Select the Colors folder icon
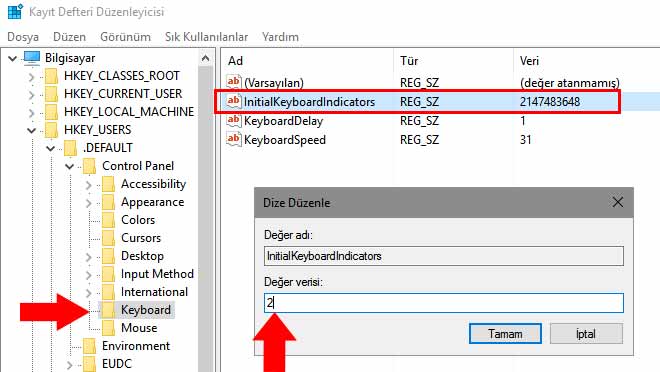660x372 pixels. 108,220
